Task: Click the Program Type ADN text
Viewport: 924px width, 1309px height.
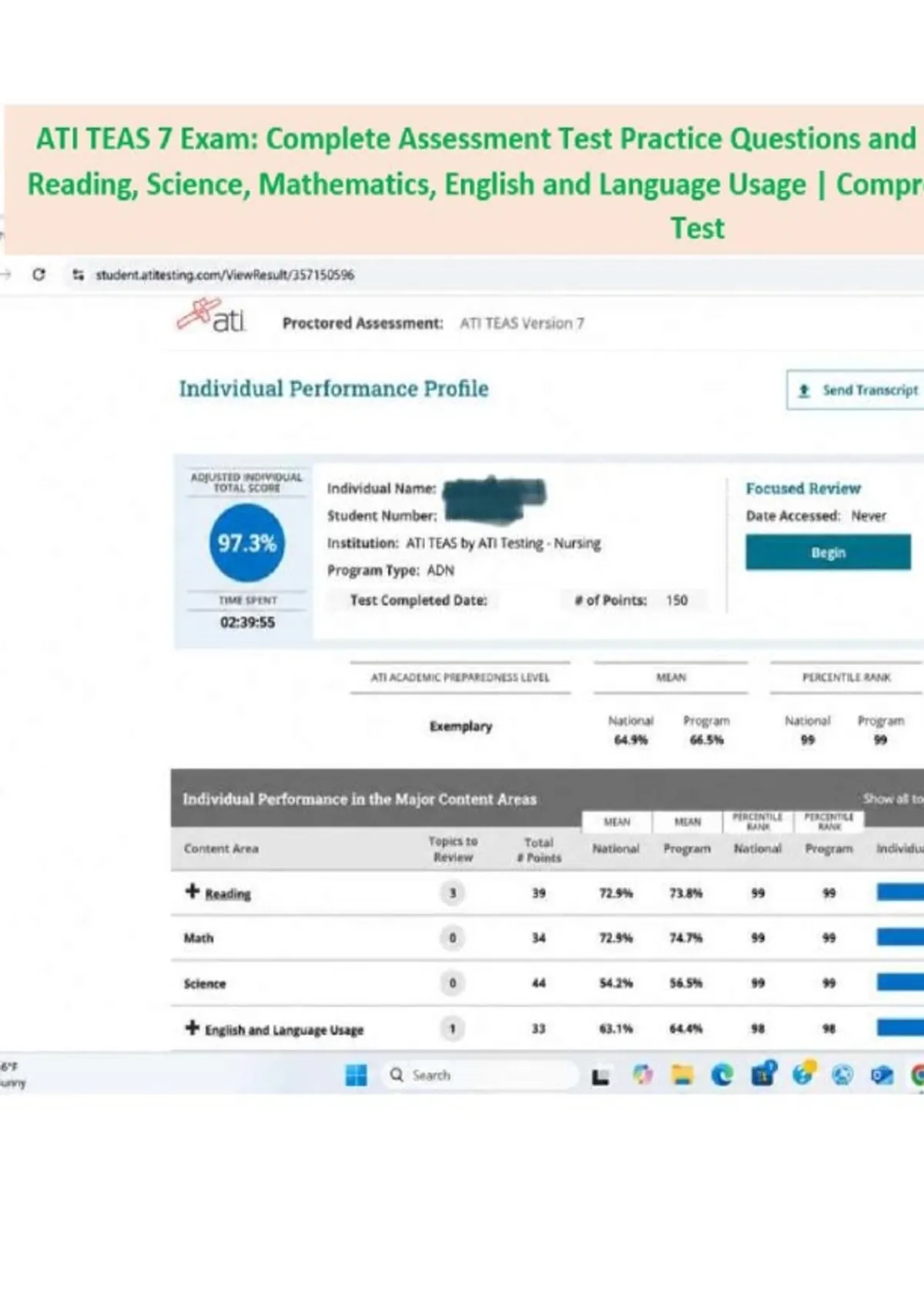Action: (x=390, y=571)
